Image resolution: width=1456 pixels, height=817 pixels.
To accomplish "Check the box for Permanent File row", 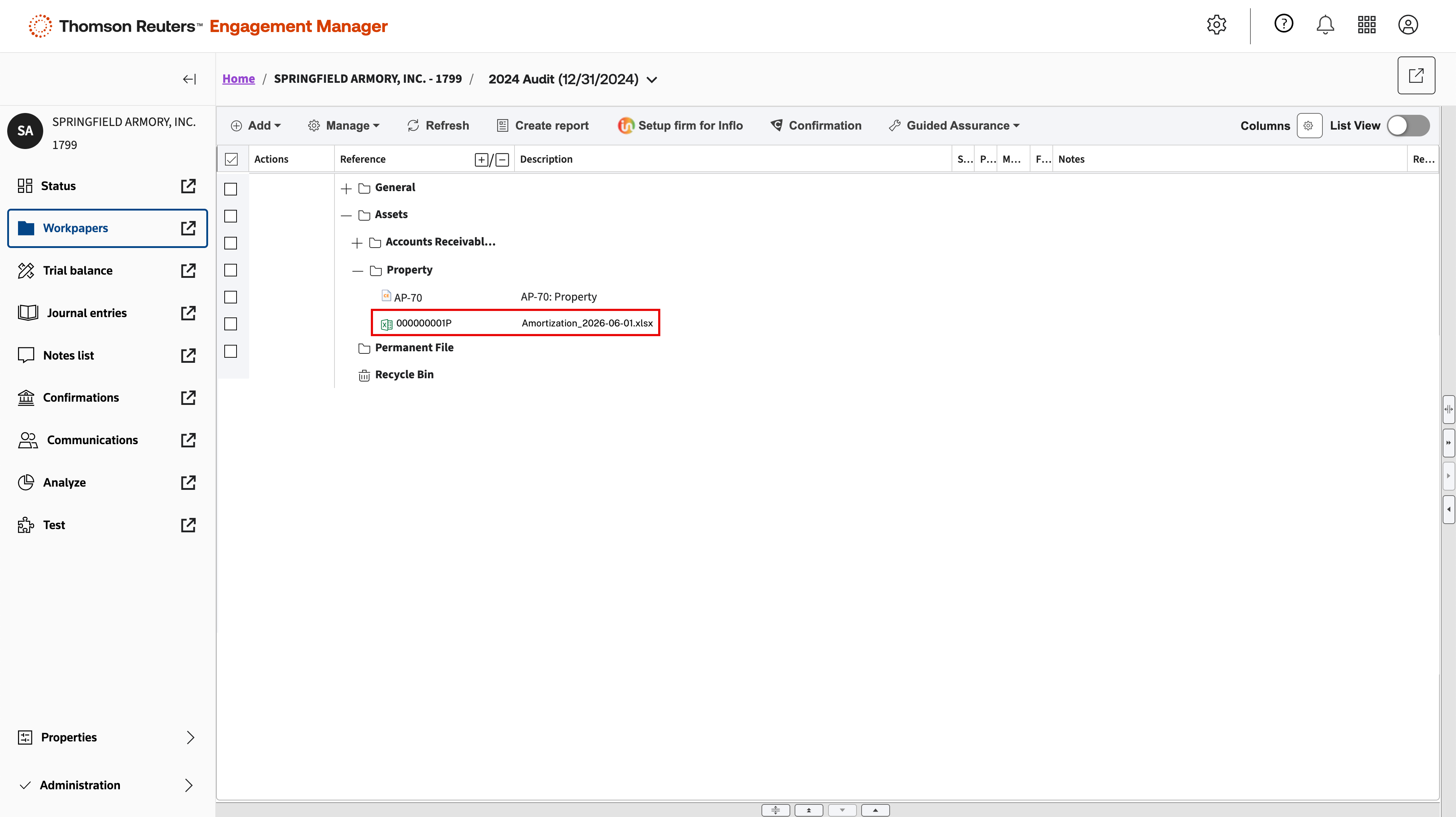I will pyautogui.click(x=231, y=351).
